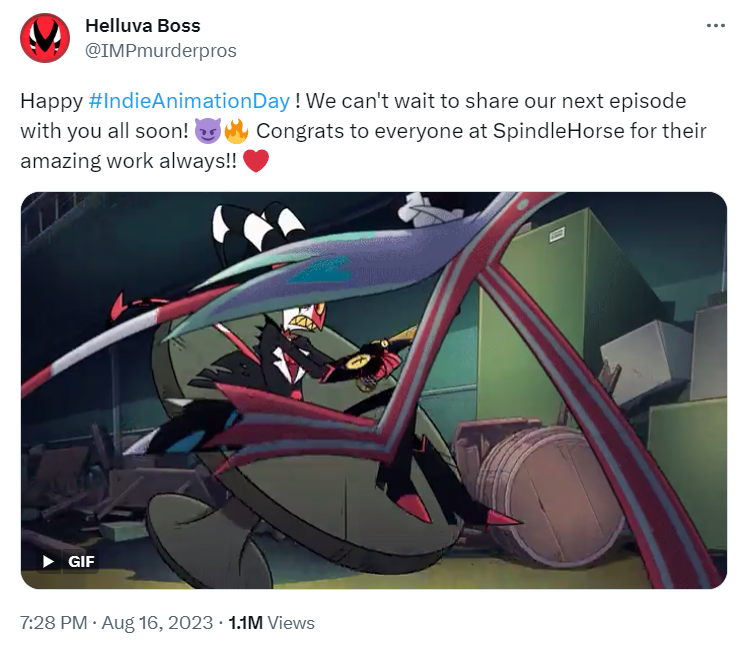Image resolution: width=740 pixels, height=647 pixels.
Task: Click the Helluva Boss display name
Action: coord(143,25)
